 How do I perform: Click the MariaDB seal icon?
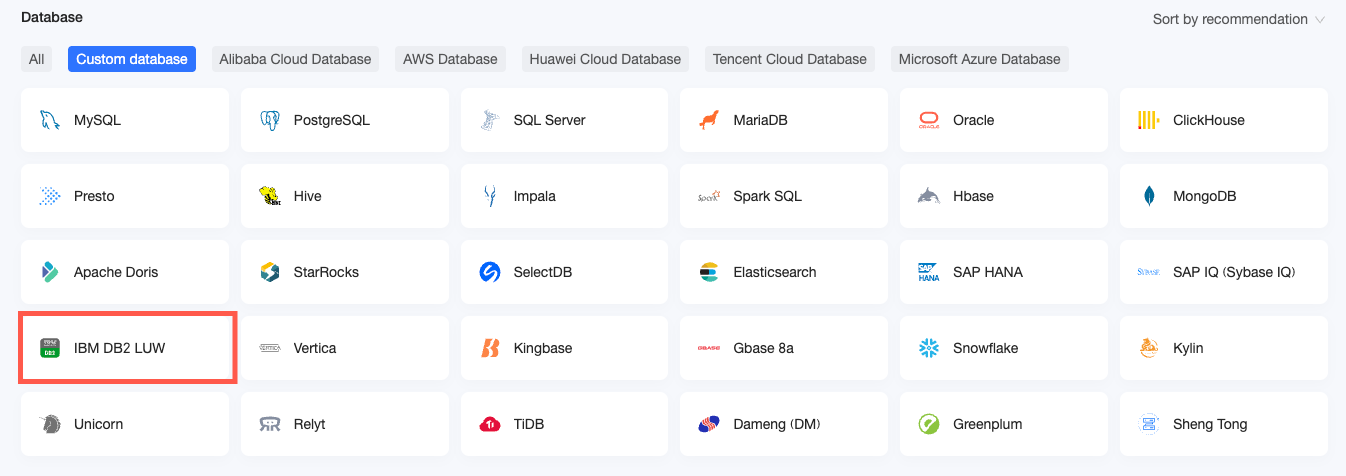(x=709, y=120)
